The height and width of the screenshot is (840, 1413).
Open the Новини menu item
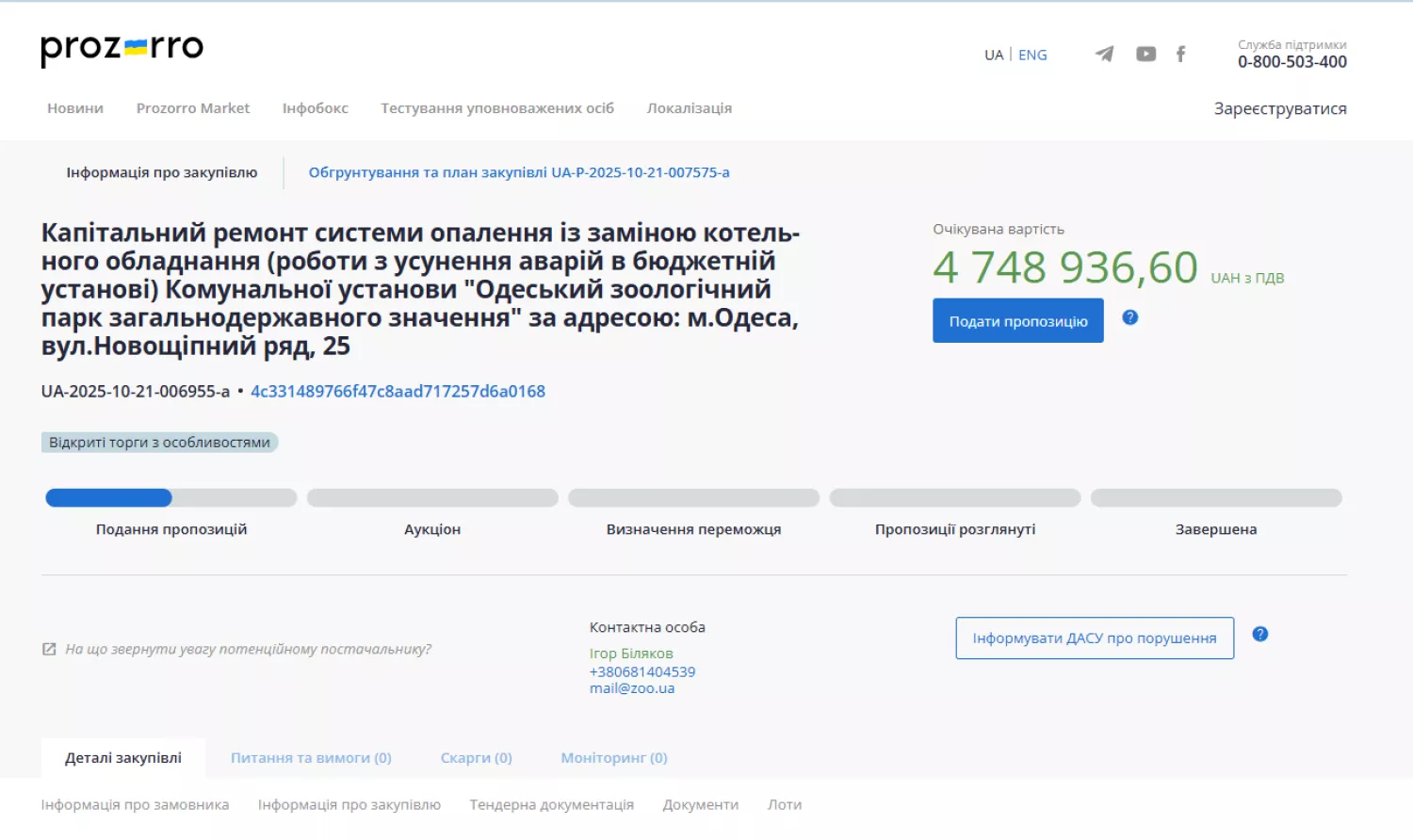click(x=75, y=108)
